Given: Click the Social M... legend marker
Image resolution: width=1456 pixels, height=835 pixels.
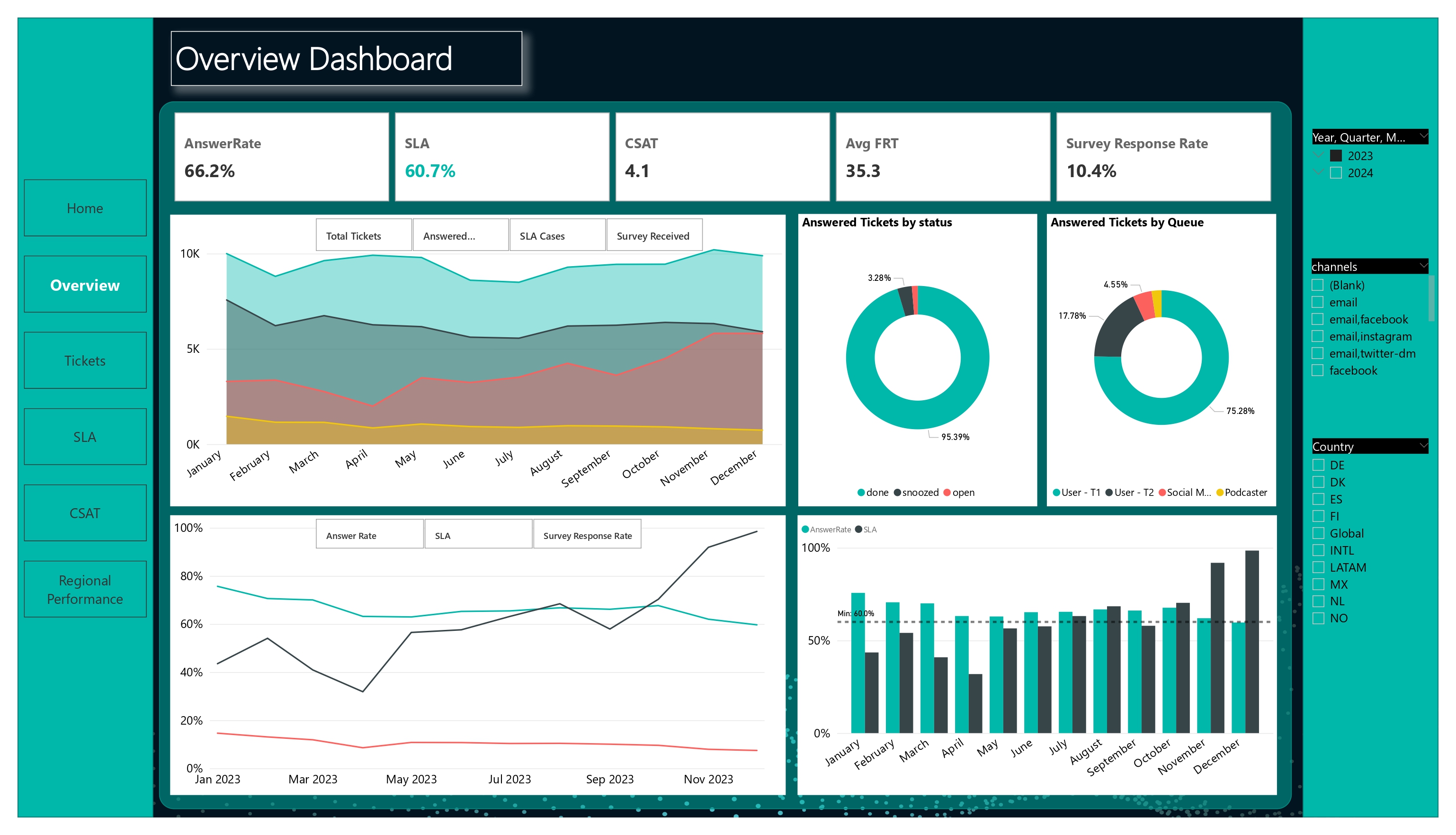Looking at the screenshot, I should click(1162, 493).
